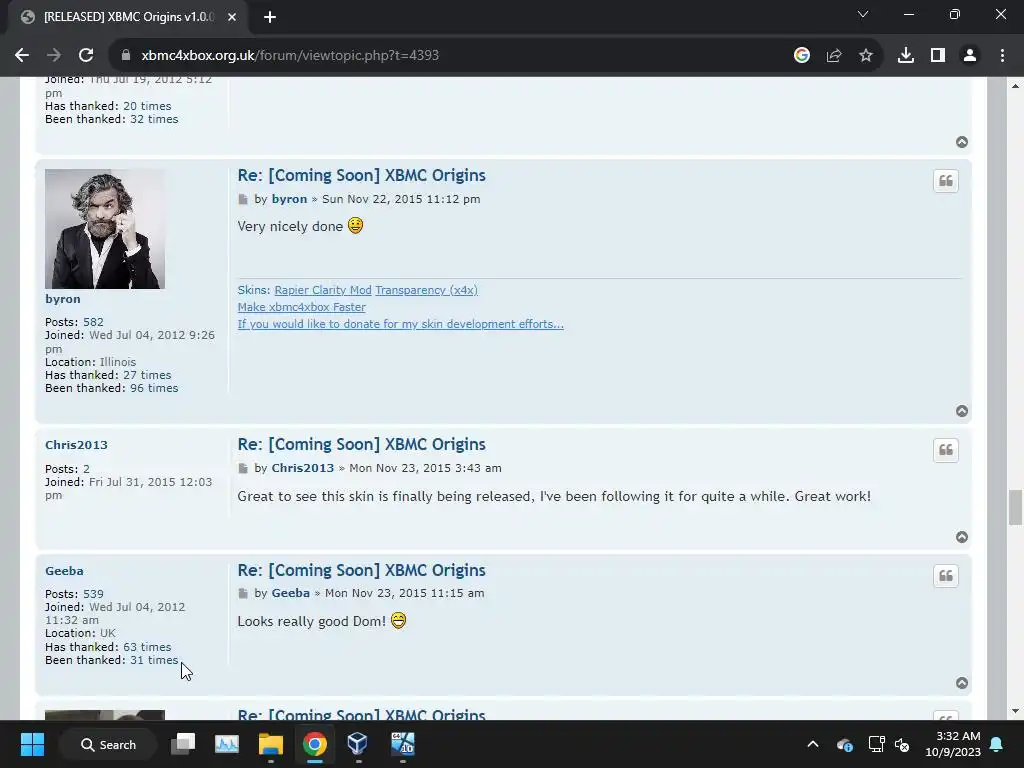
Task: Open Chrome downloads
Action: click(906, 56)
